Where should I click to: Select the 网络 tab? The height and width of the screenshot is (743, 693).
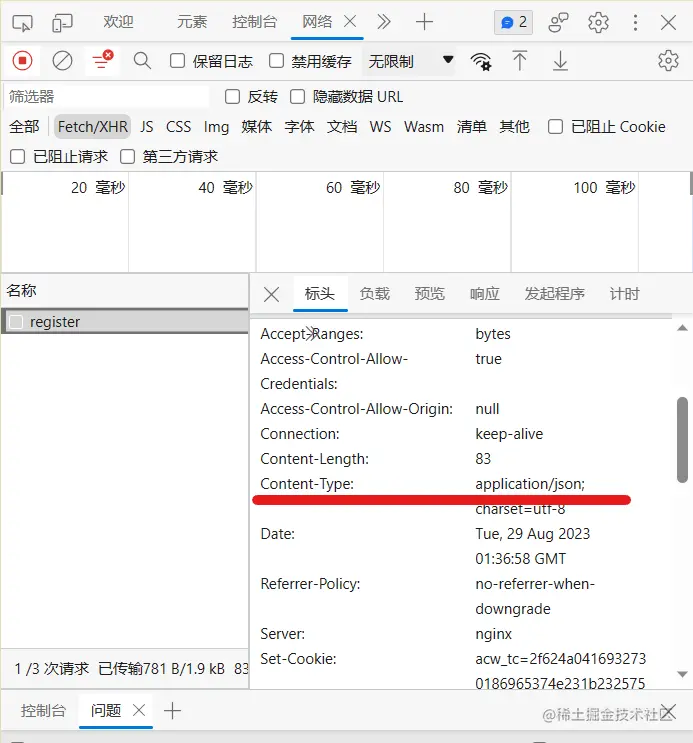coord(317,22)
